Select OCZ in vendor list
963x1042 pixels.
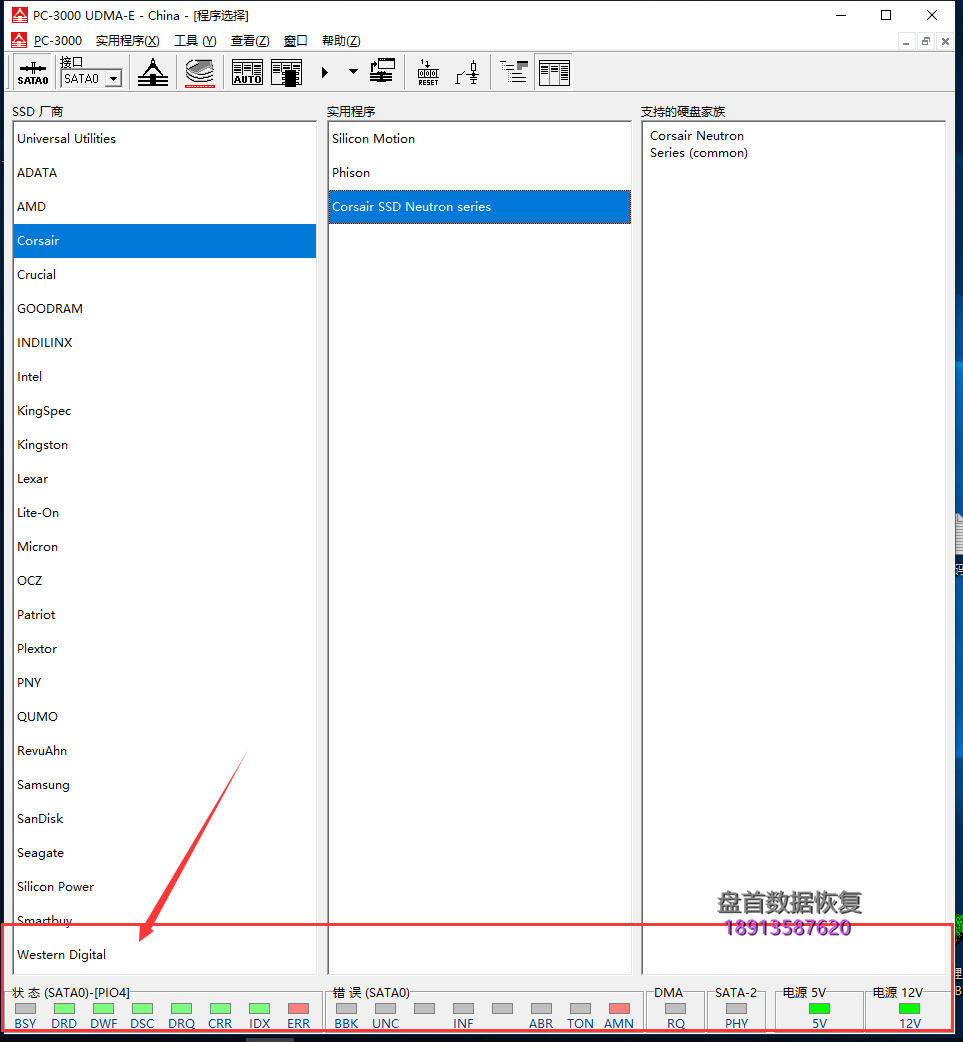[x=164, y=581]
